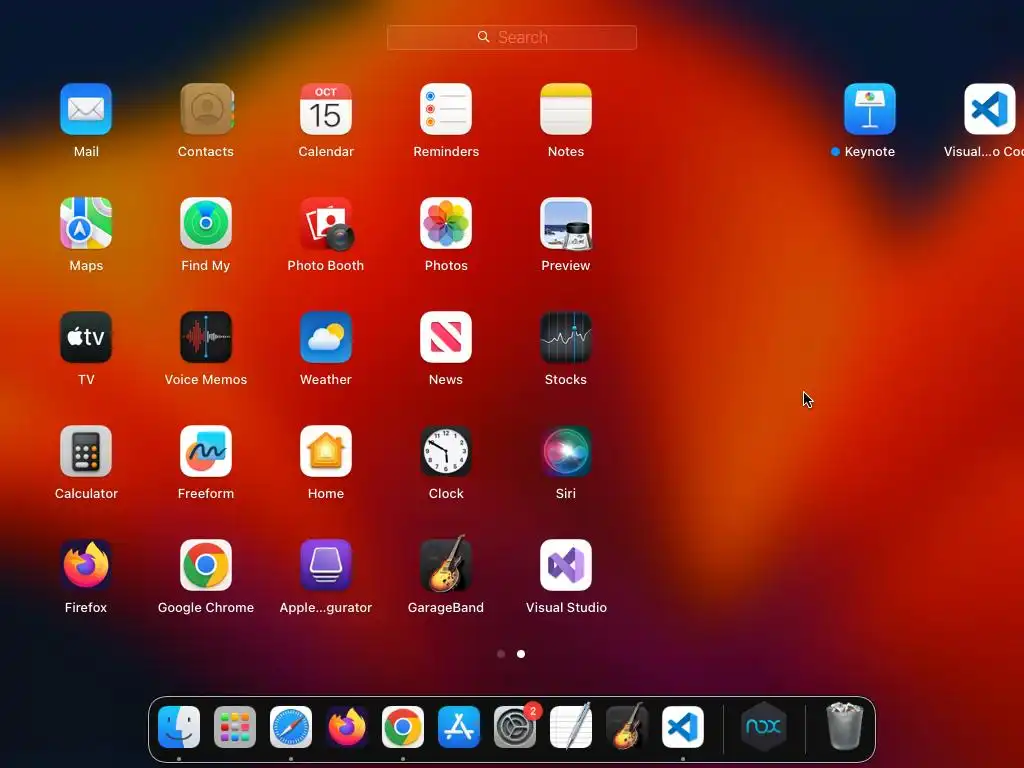The height and width of the screenshot is (768, 1024).
Task: Switch to the first Launchpad page dot
Action: 501,654
